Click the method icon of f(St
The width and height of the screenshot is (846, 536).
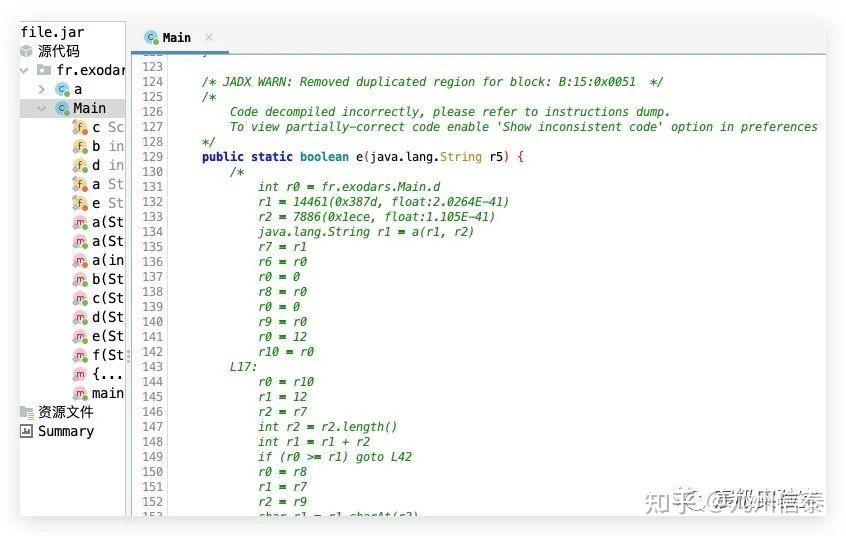80,356
